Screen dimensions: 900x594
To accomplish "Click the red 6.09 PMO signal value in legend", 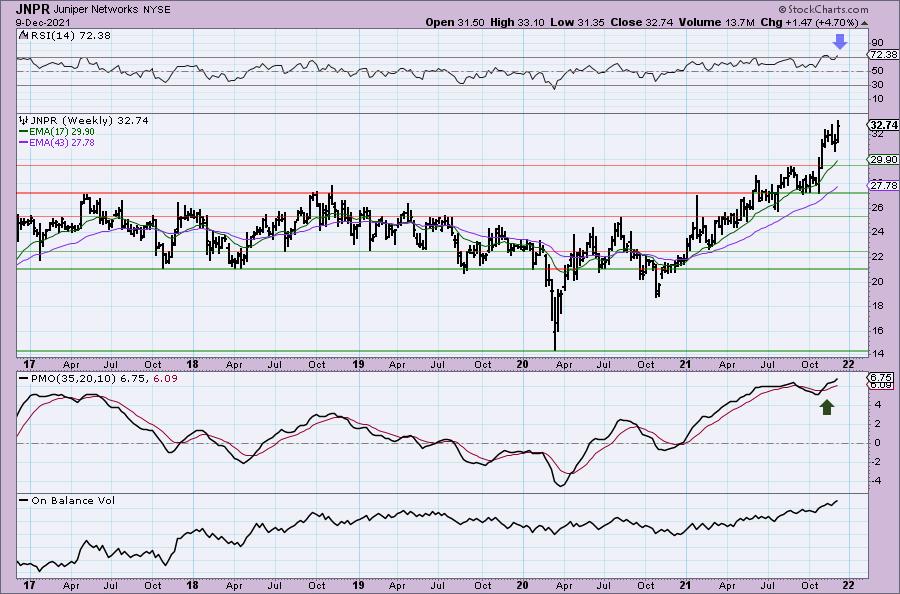I will tap(165, 379).
